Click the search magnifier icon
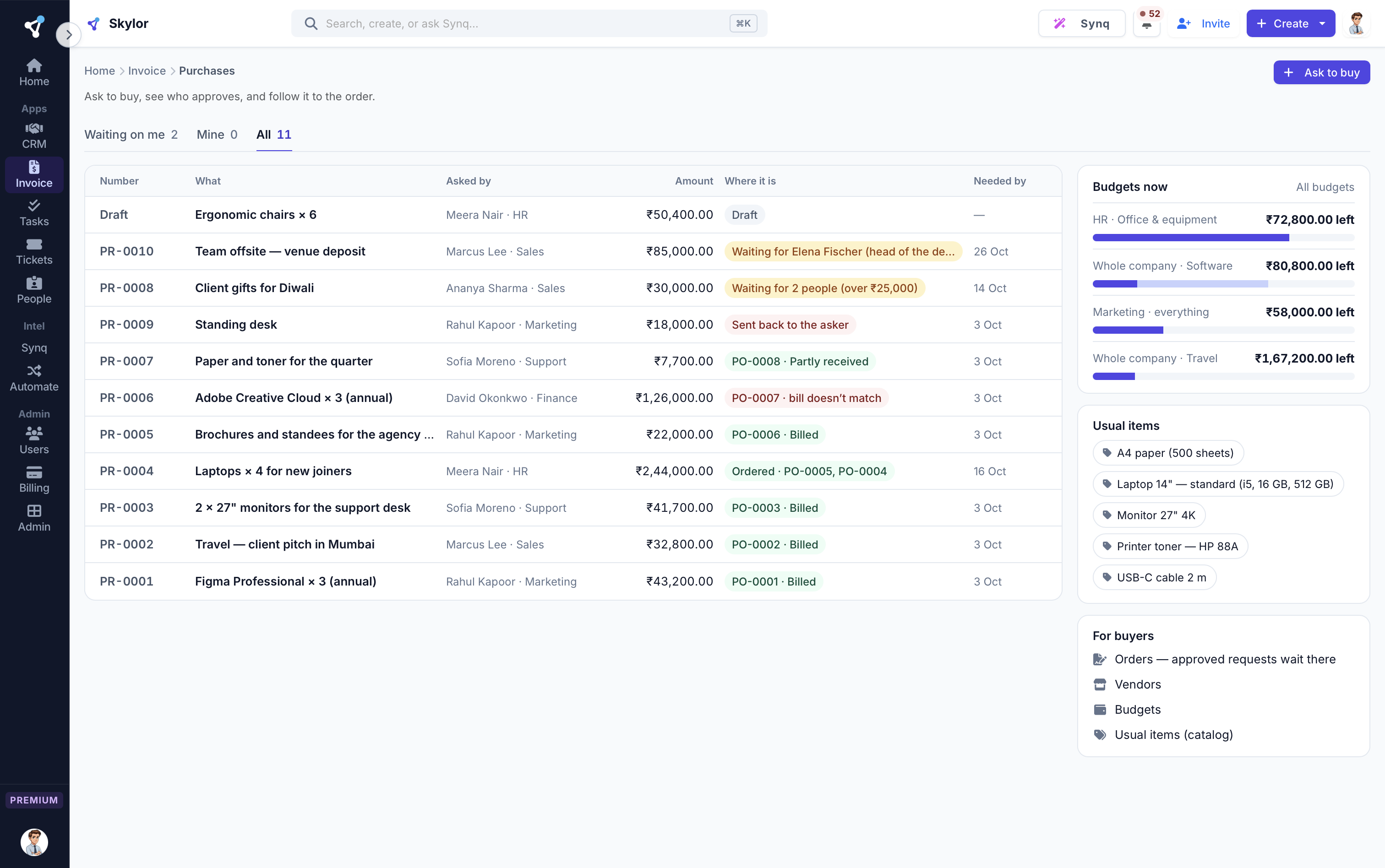Screen dimensions: 1385x868 point(311,23)
